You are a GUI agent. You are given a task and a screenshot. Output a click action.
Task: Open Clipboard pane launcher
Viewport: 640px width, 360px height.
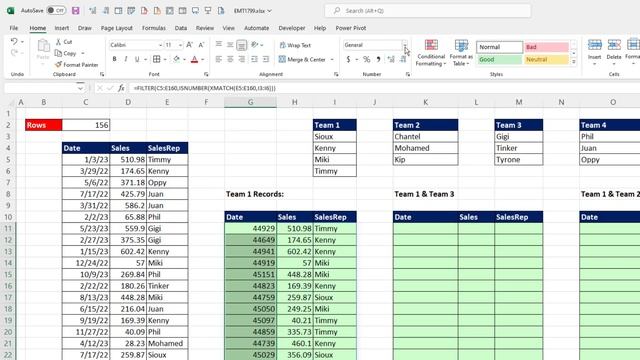click(102, 74)
